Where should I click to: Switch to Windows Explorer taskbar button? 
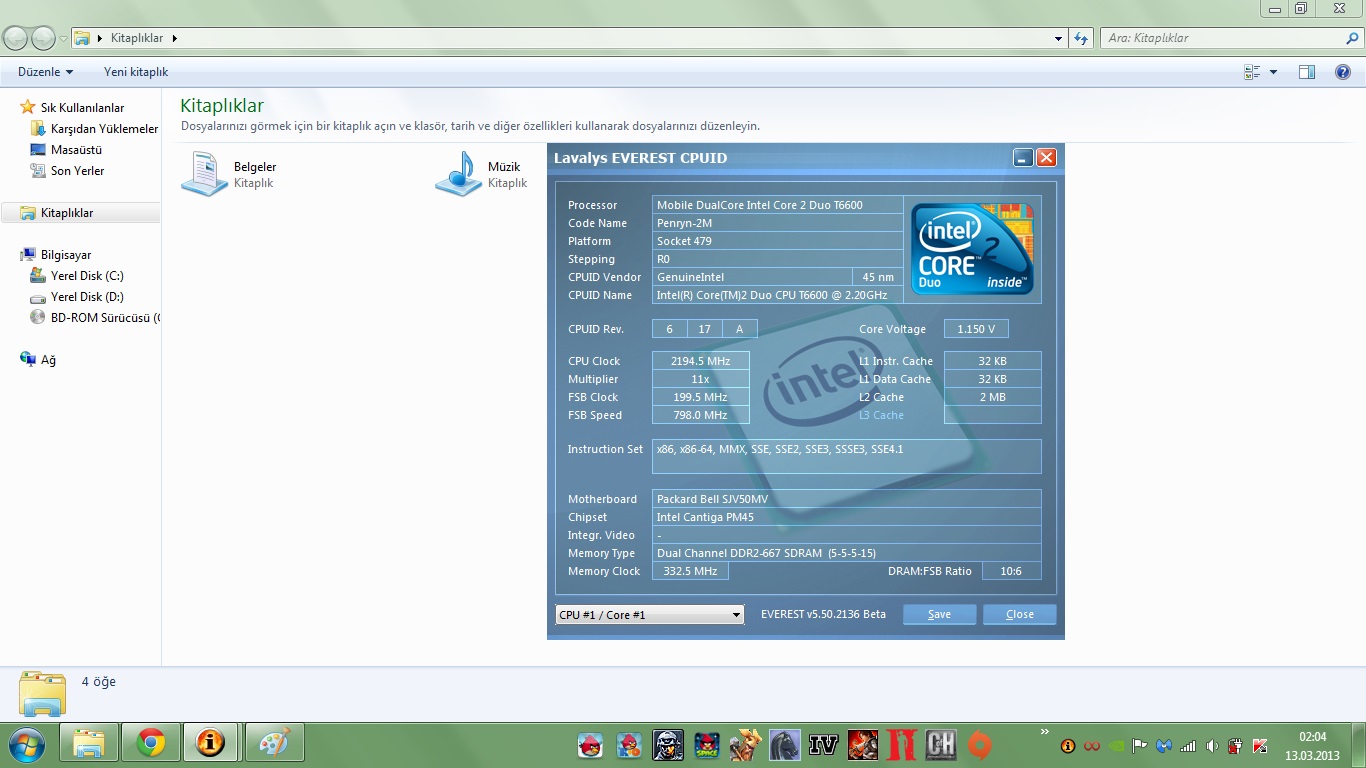click(89, 743)
